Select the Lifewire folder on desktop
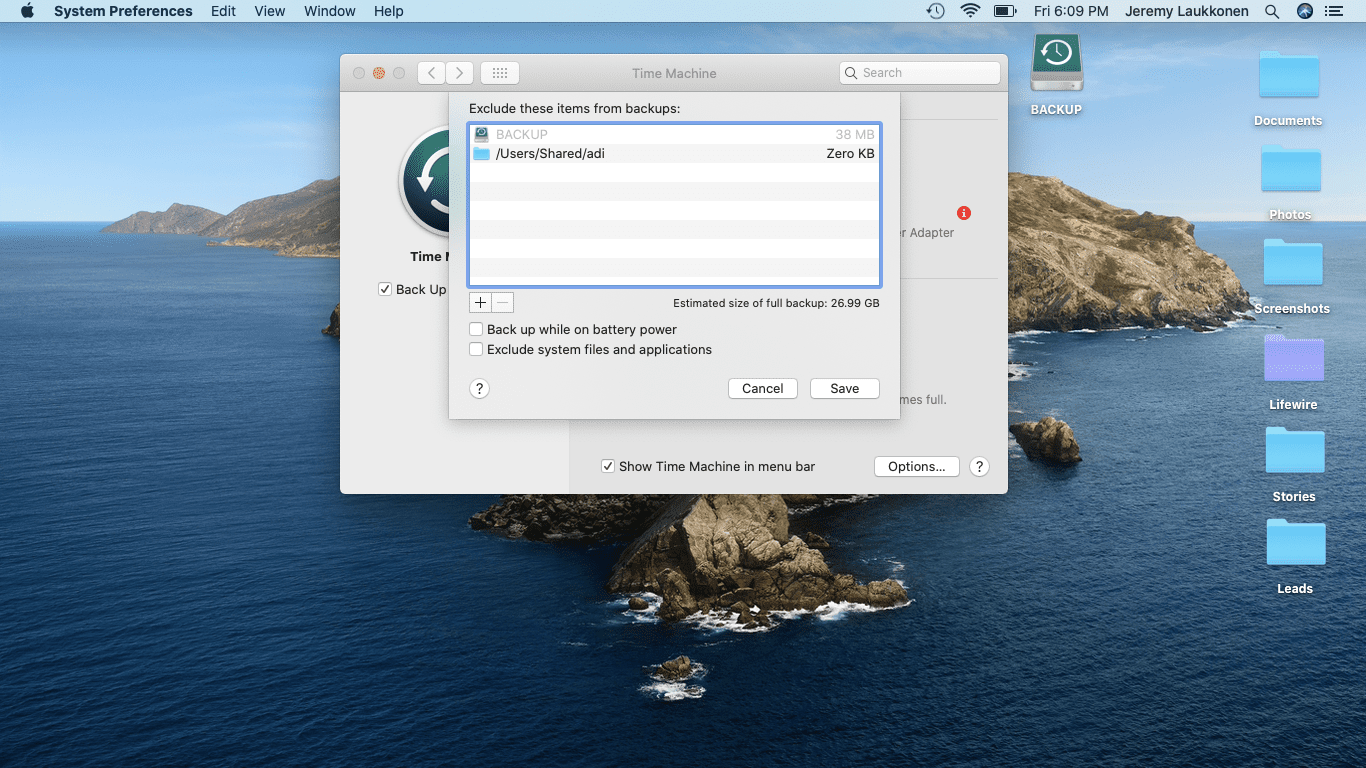Viewport: 1366px width, 768px height. coord(1294,358)
